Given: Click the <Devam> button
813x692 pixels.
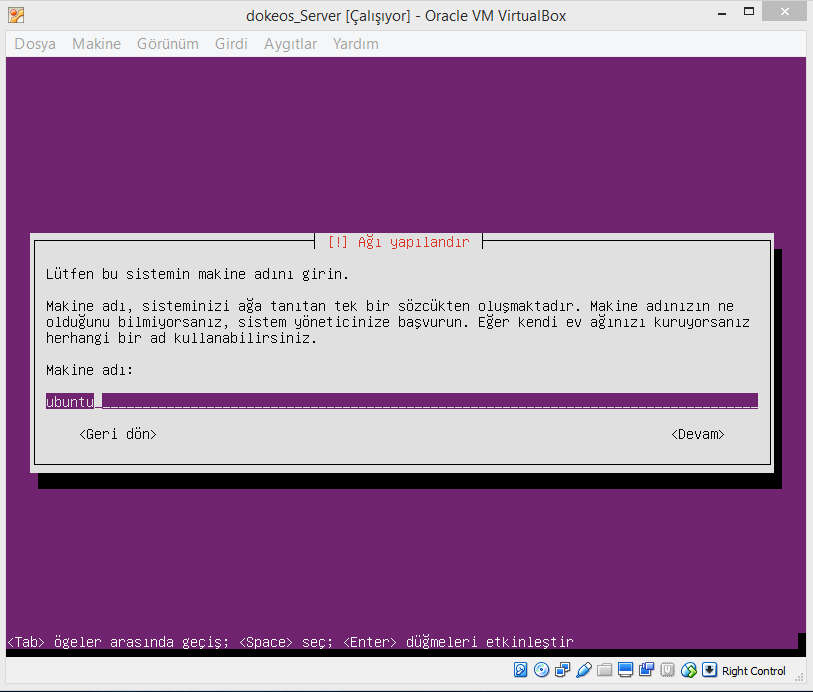Looking at the screenshot, I should point(698,434).
